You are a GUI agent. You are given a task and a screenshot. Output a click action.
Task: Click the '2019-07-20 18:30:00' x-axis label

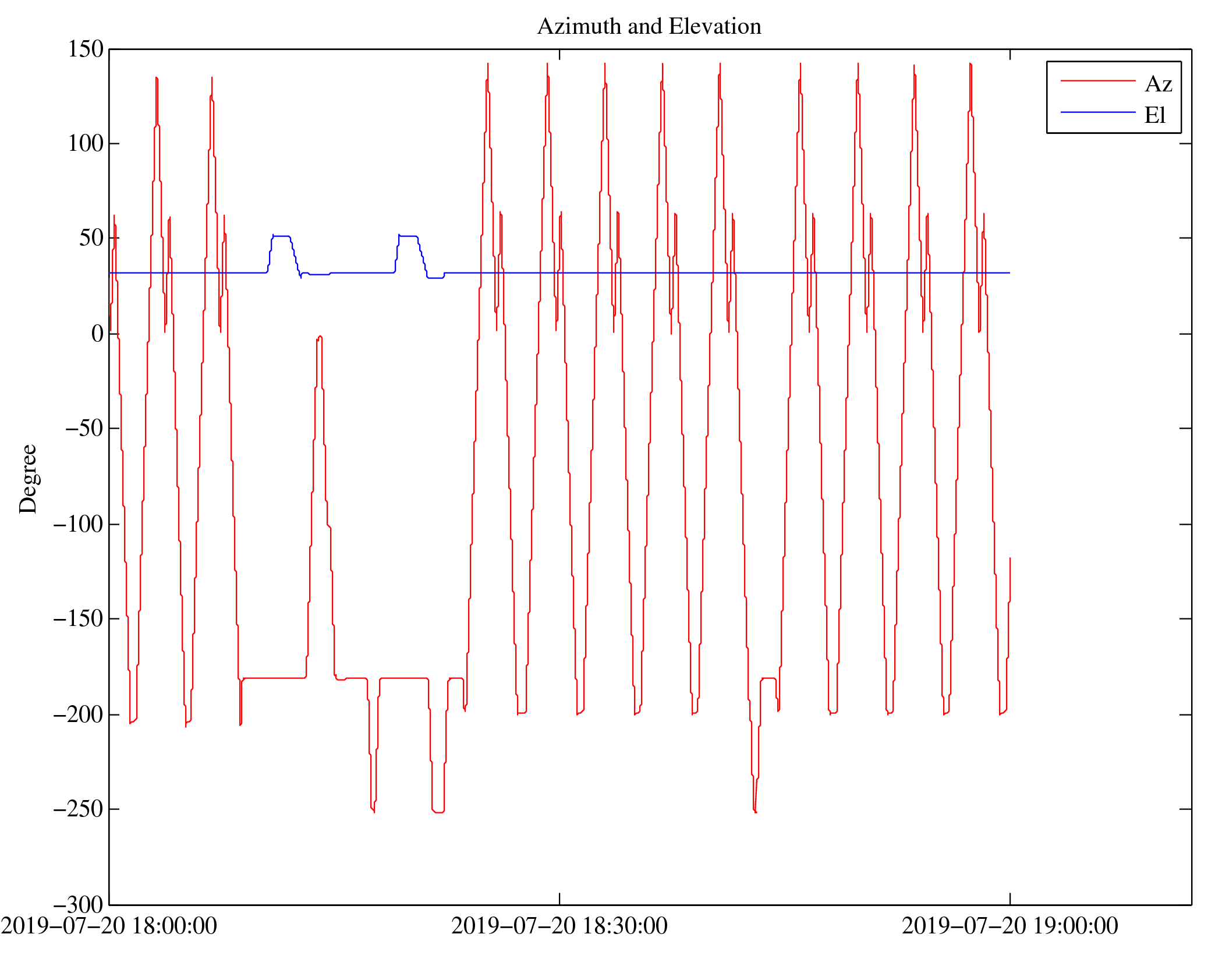click(x=559, y=926)
